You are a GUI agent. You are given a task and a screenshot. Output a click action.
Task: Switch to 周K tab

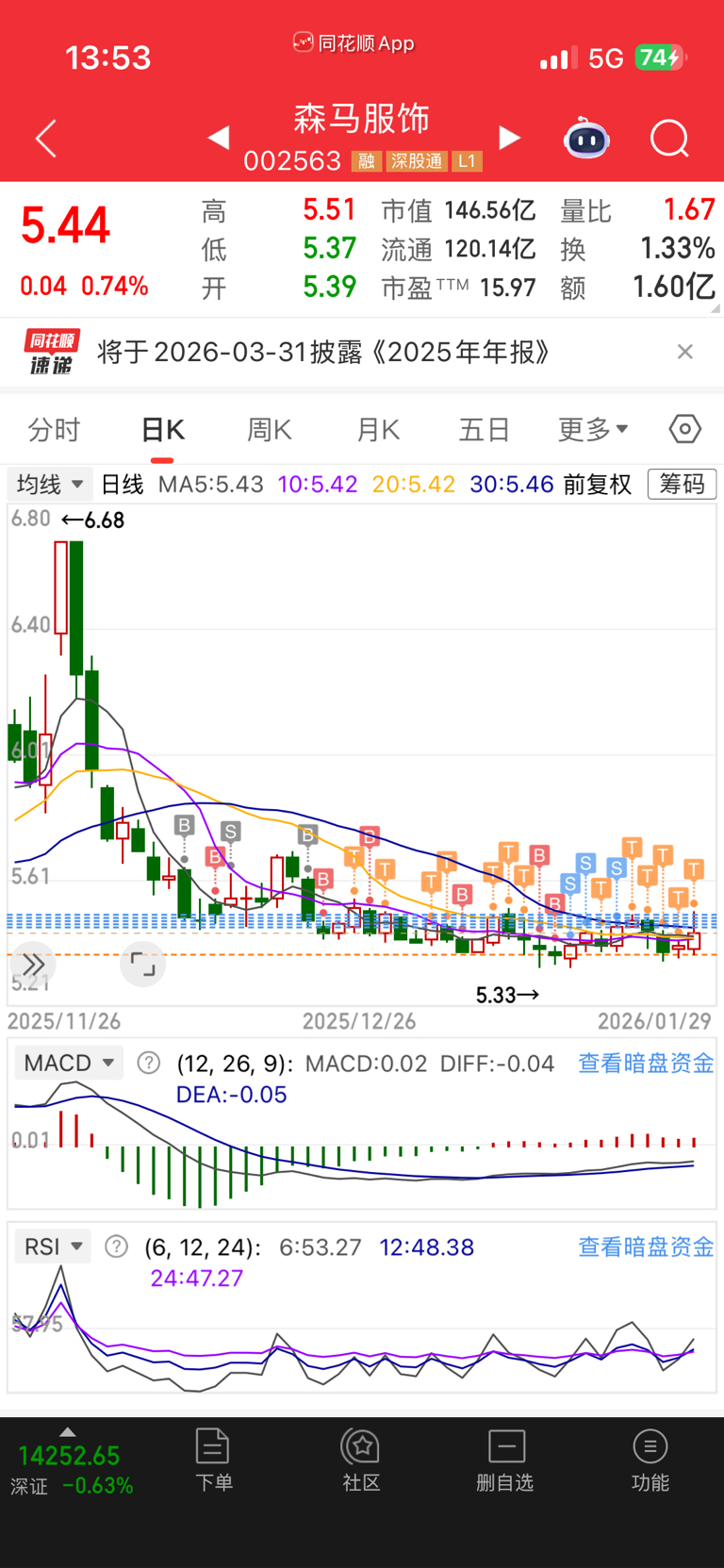(269, 430)
